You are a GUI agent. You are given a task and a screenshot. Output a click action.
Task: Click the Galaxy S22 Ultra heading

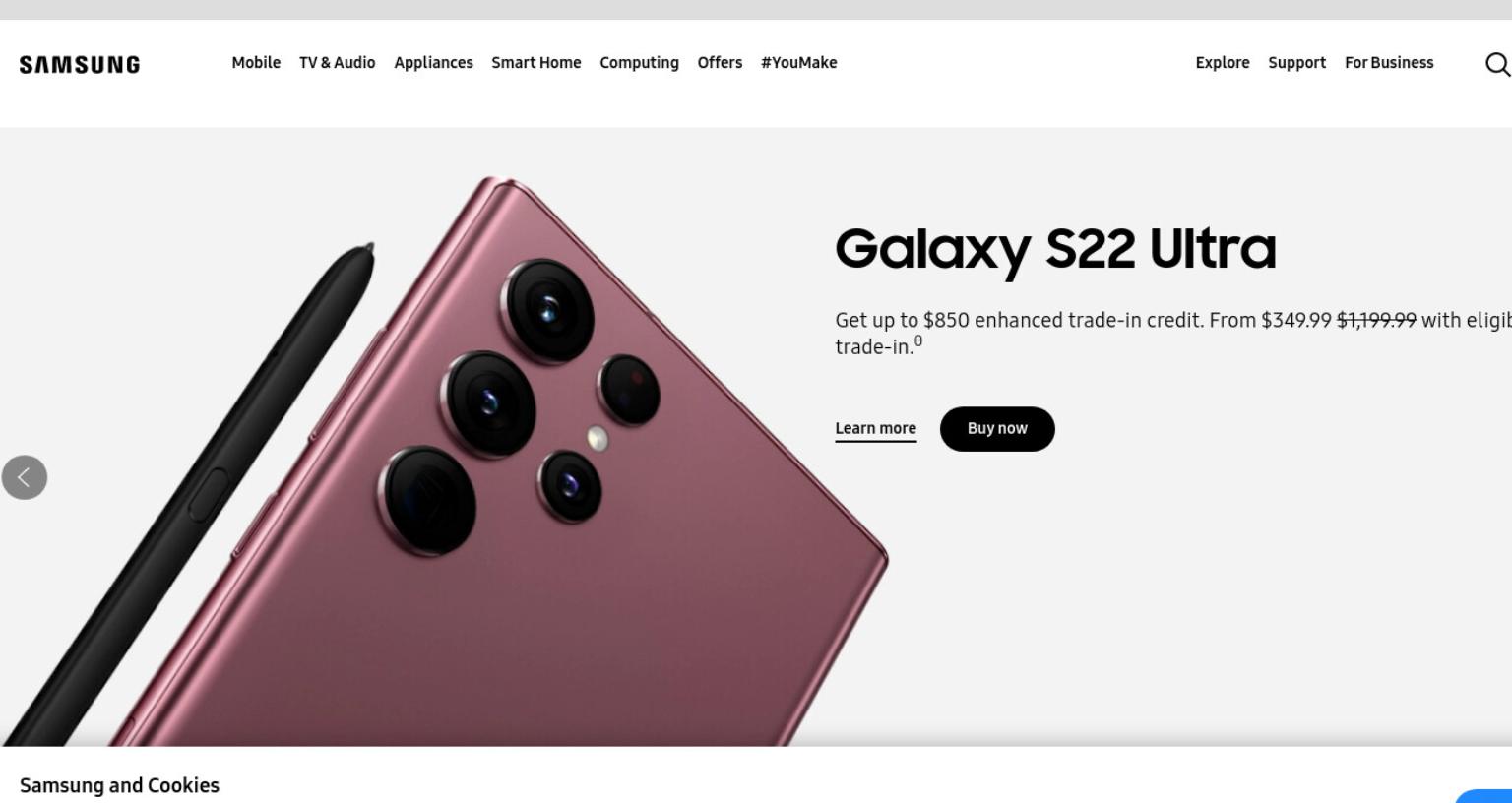click(1055, 250)
